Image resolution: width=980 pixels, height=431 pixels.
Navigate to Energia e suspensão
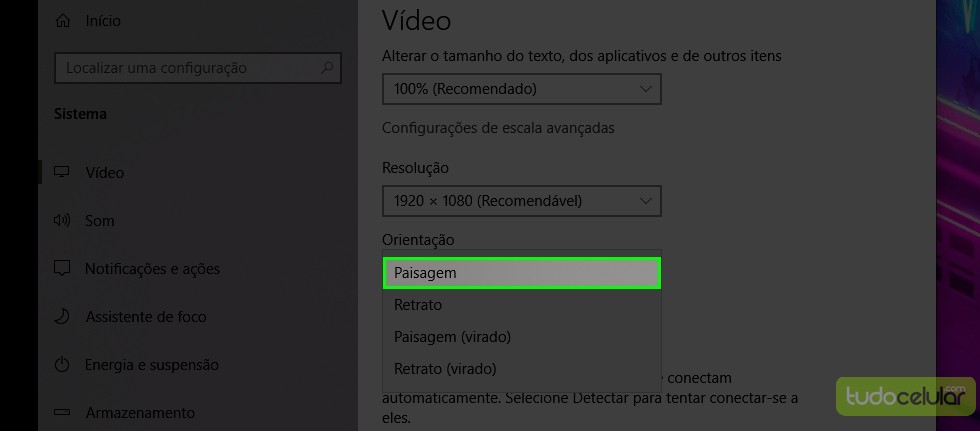[x=152, y=364]
